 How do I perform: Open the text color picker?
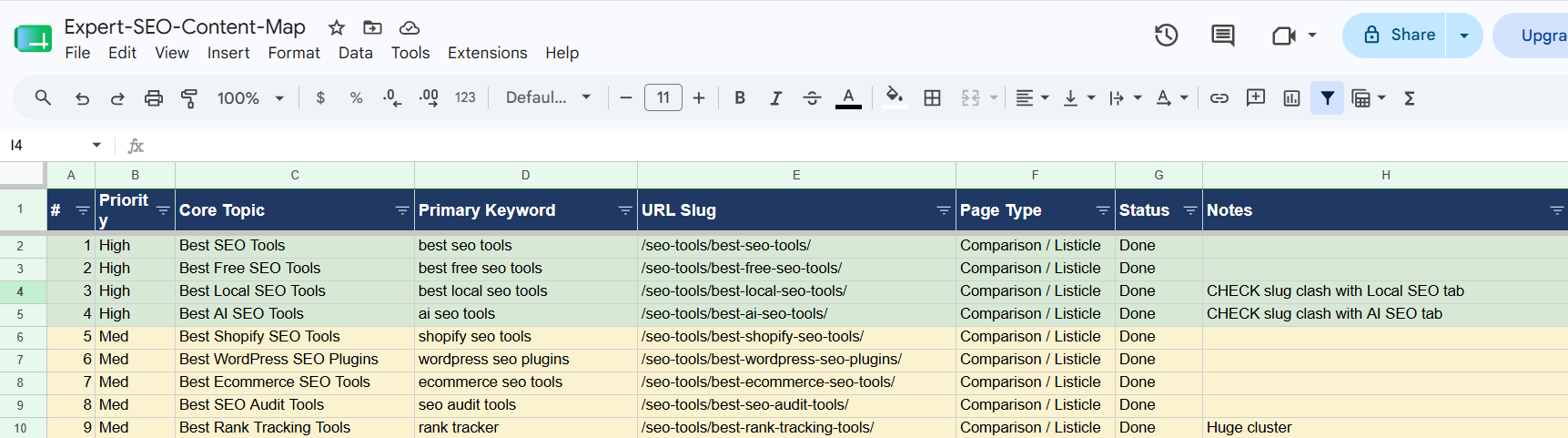tap(848, 97)
